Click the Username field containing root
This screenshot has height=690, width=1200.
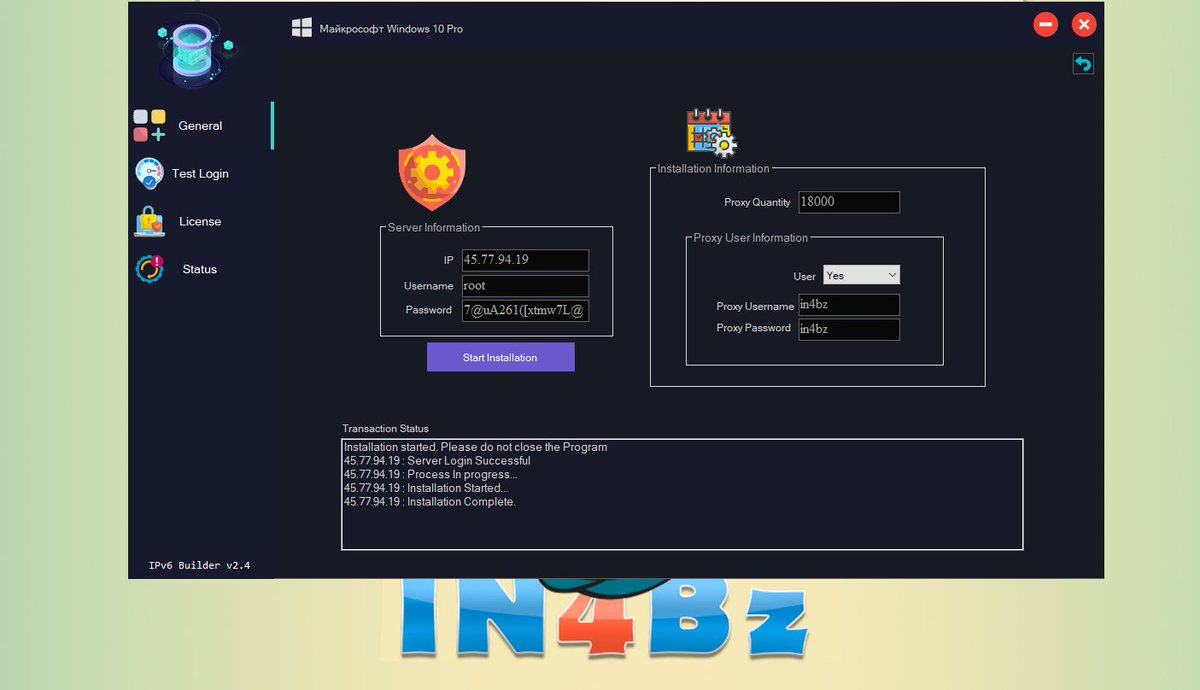[x=525, y=286]
